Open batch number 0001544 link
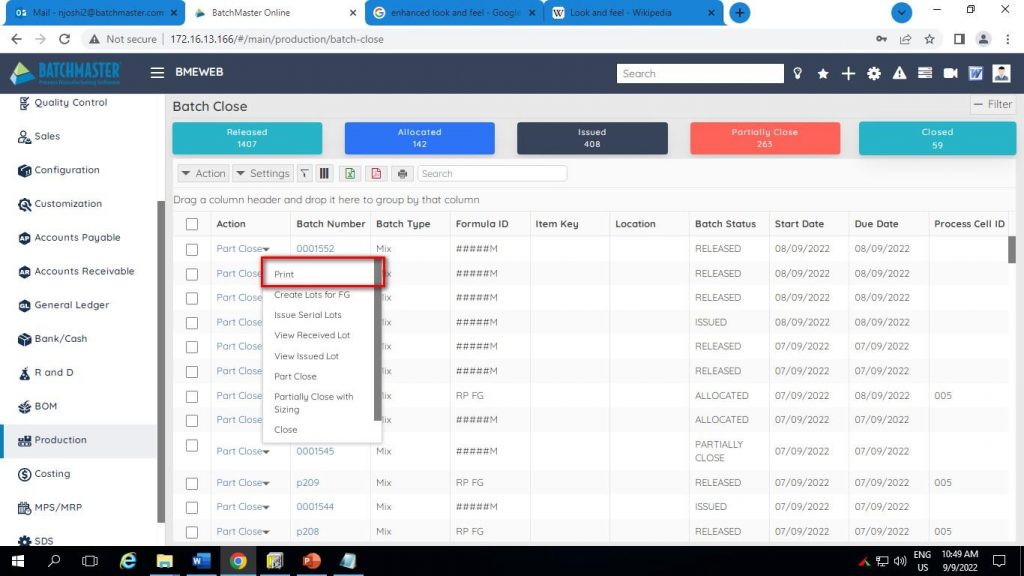The height and width of the screenshot is (576, 1024). click(x=315, y=507)
